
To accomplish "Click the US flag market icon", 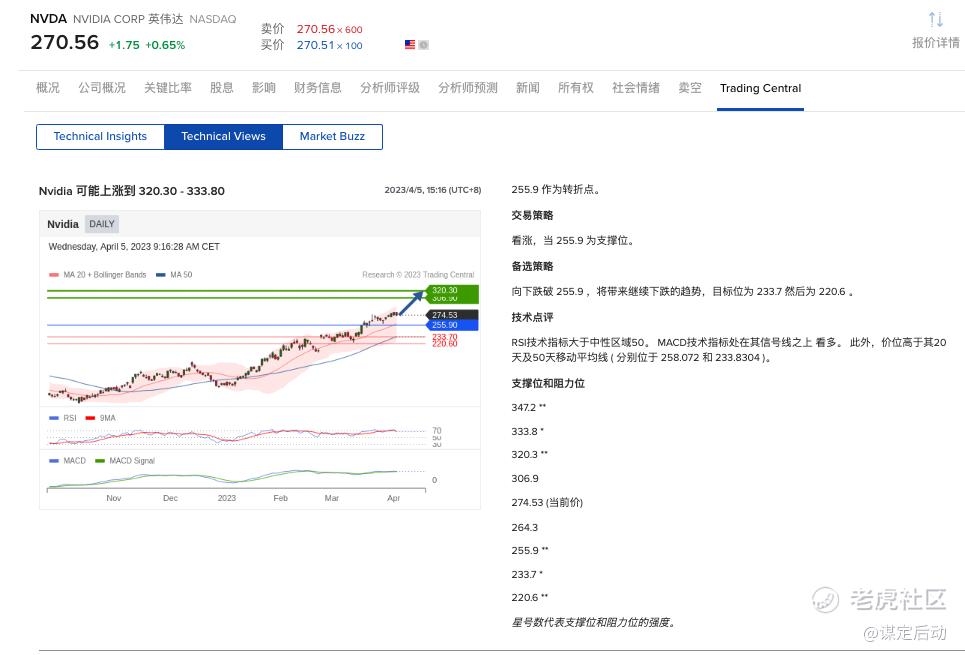I will 410,44.
